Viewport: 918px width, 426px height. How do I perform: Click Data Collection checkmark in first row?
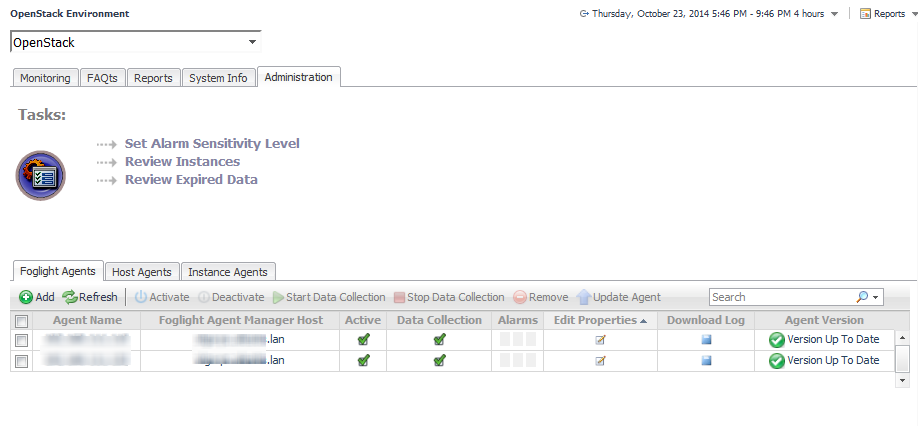(x=439, y=339)
